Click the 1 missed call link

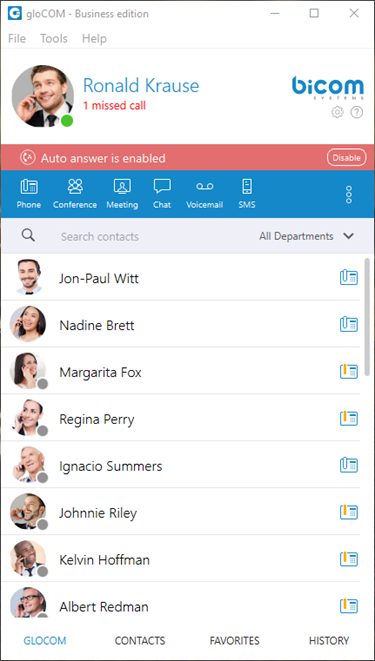point(114,105)
